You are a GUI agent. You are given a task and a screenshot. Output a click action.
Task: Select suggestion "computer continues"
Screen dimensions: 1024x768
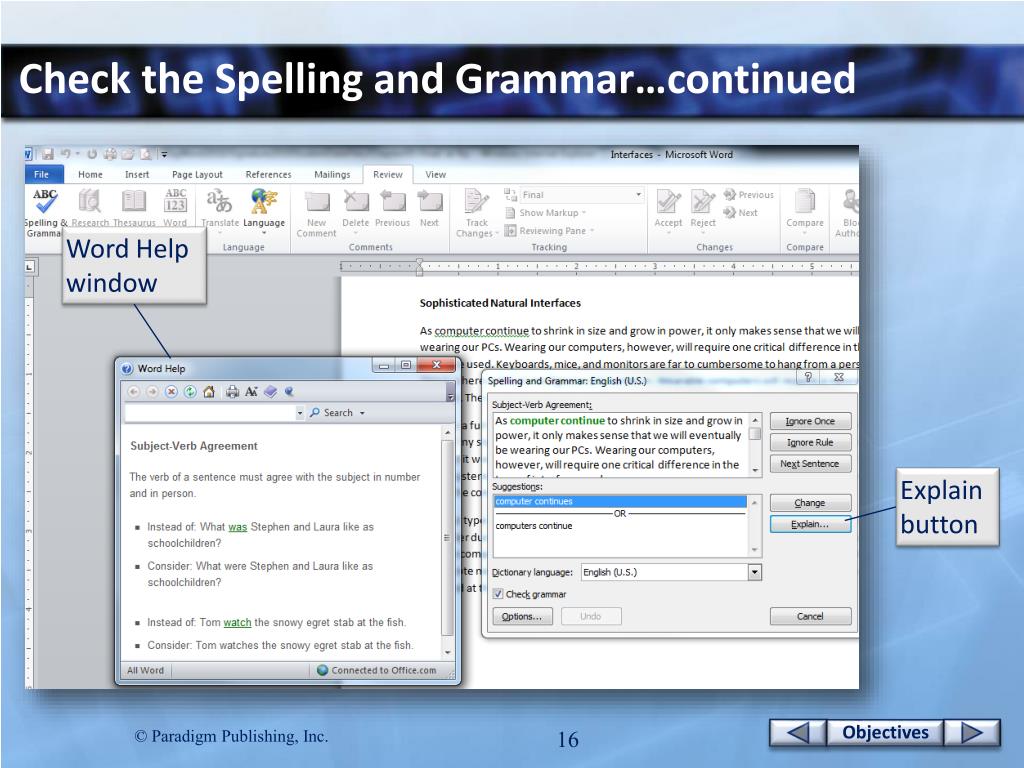tap(620, 502)
